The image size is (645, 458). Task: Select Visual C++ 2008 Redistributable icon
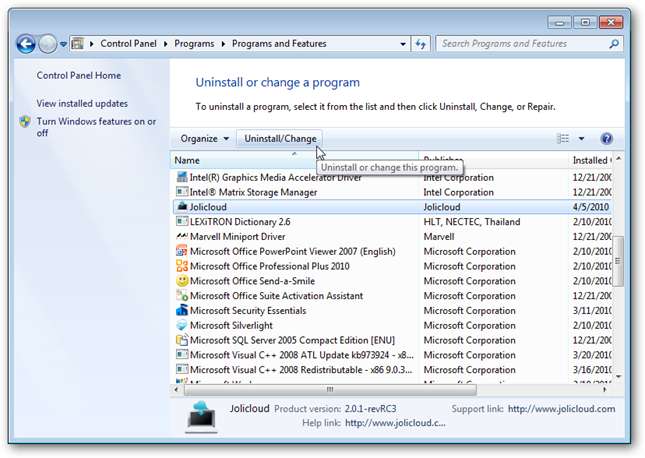[182, 370]
